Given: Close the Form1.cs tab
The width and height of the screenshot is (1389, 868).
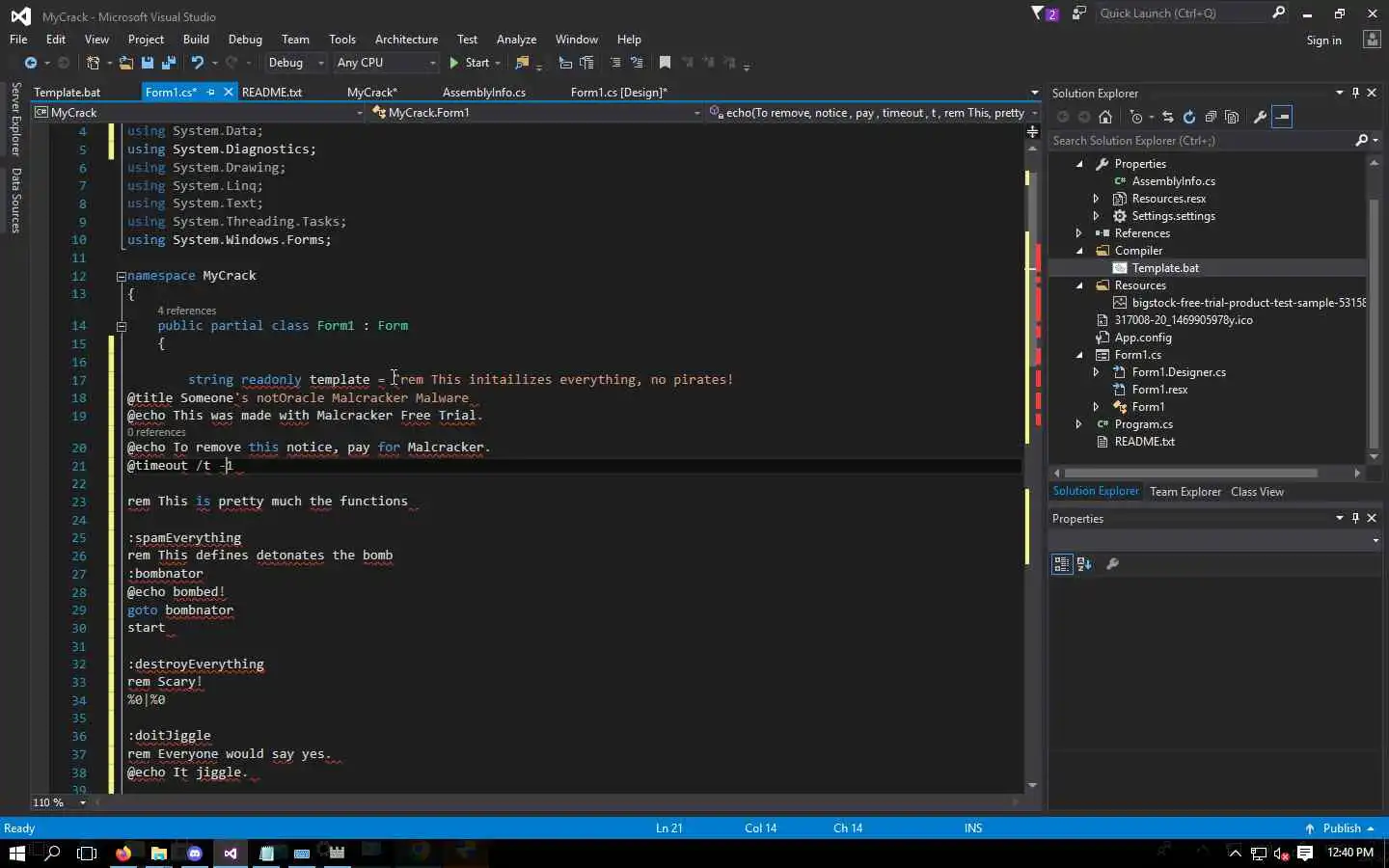Looking at the screenshot, I should [229, 93].
